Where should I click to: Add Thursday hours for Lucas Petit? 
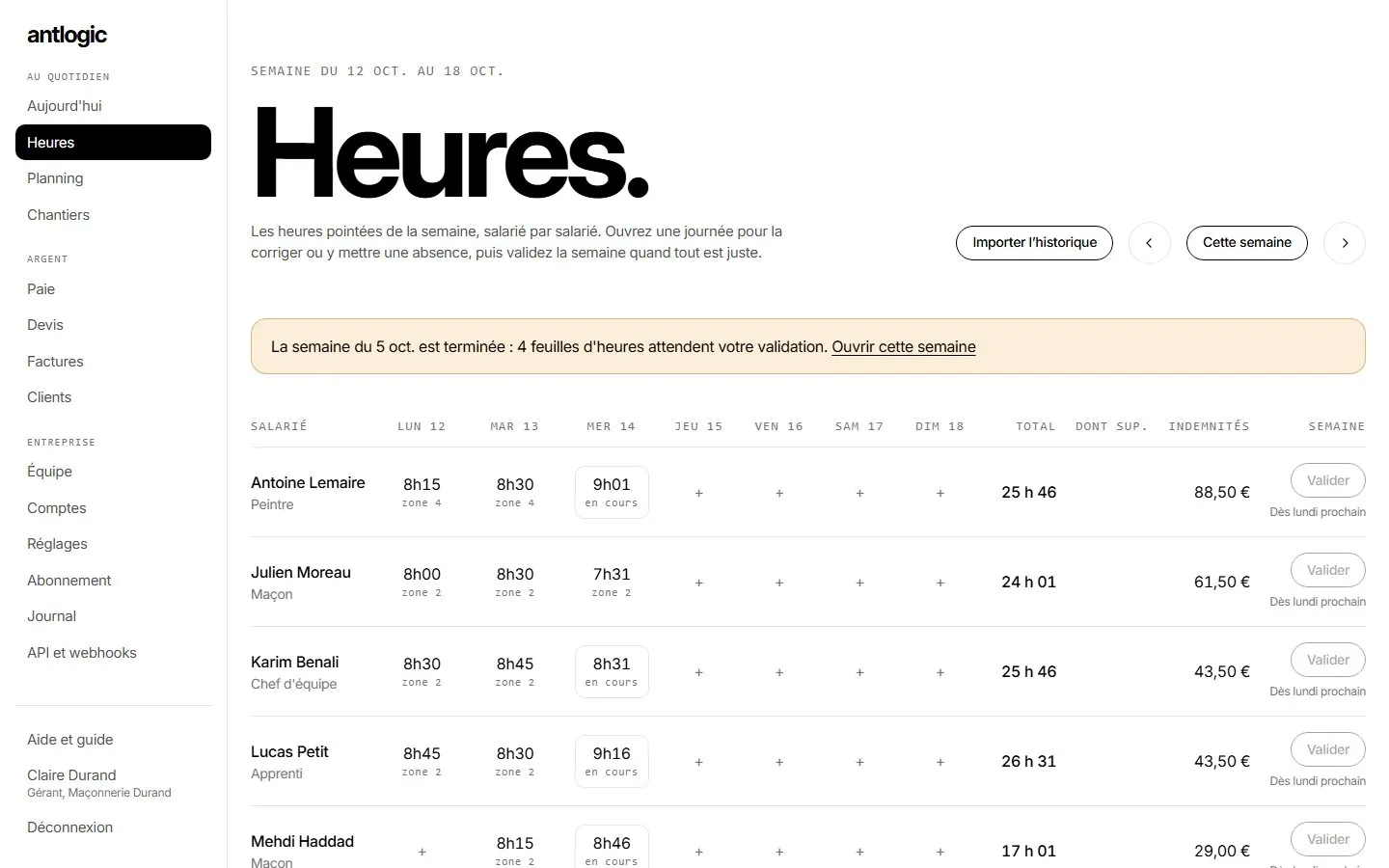pos(699,762)
